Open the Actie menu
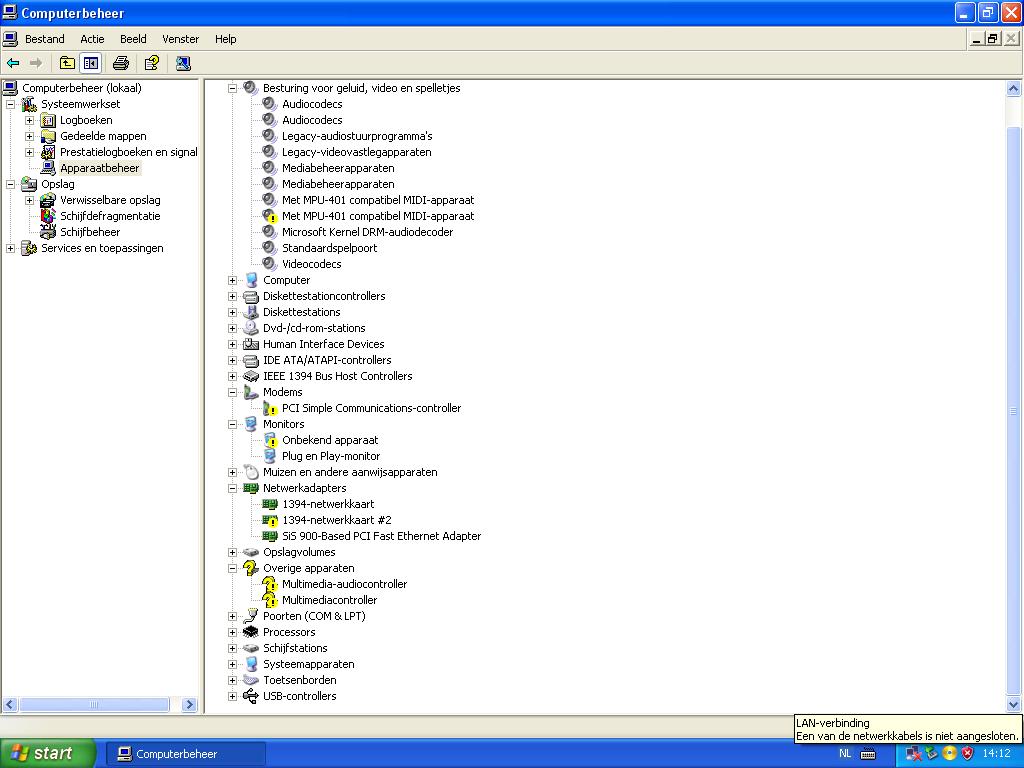 tap(92, 39)
